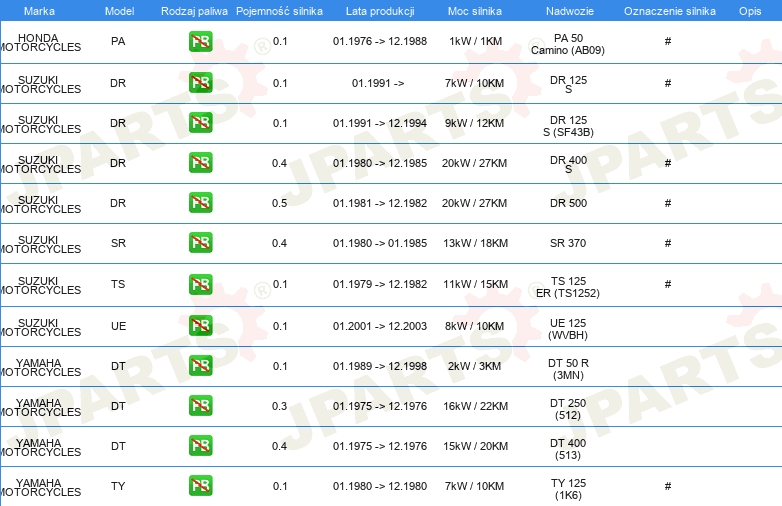This screenshot has width=782, height=506.
Task: Click the SR model cell
Action: point(118,243)
